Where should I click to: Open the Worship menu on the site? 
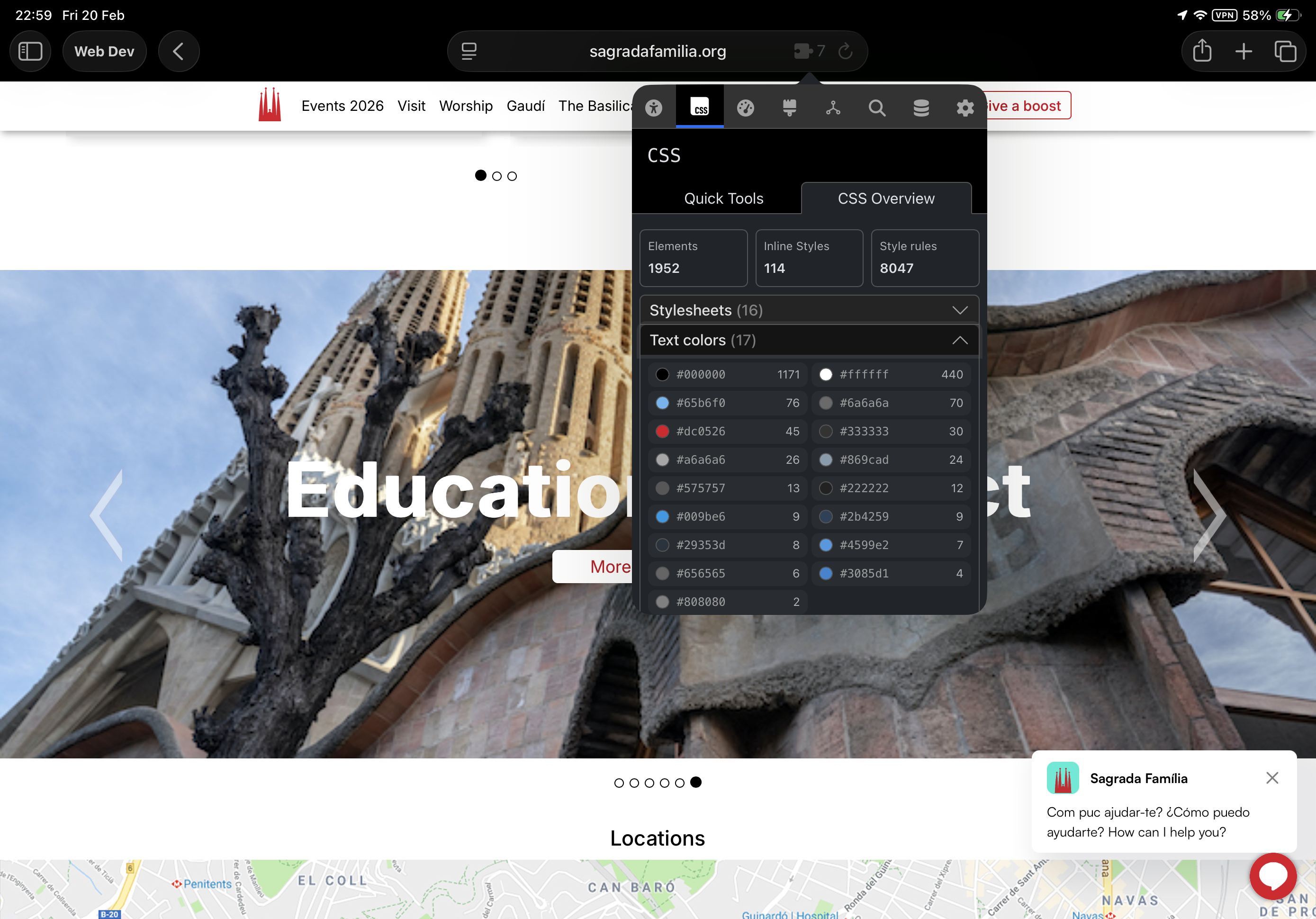point(466,106)
